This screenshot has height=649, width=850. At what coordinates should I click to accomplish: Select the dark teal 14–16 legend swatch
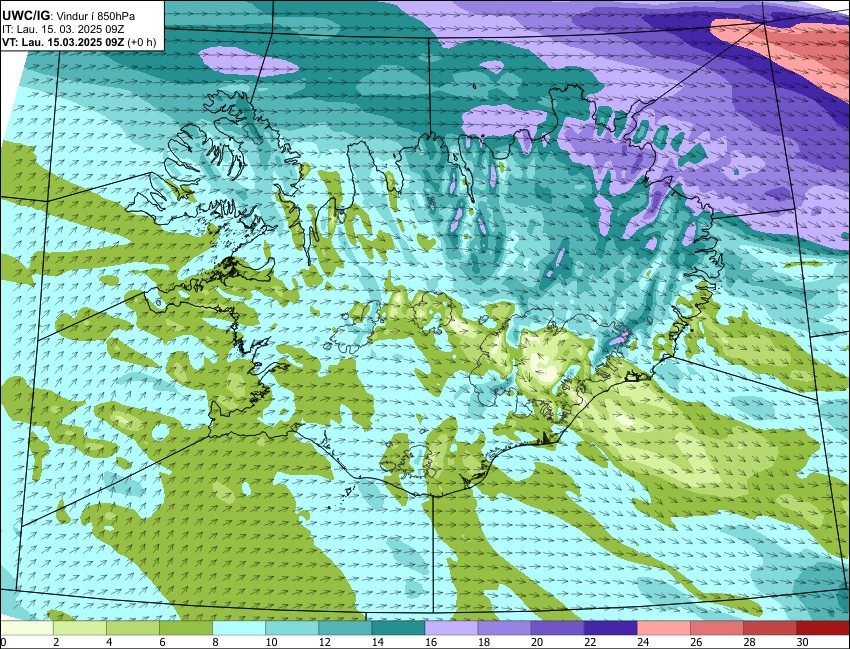tap(398, 628)
